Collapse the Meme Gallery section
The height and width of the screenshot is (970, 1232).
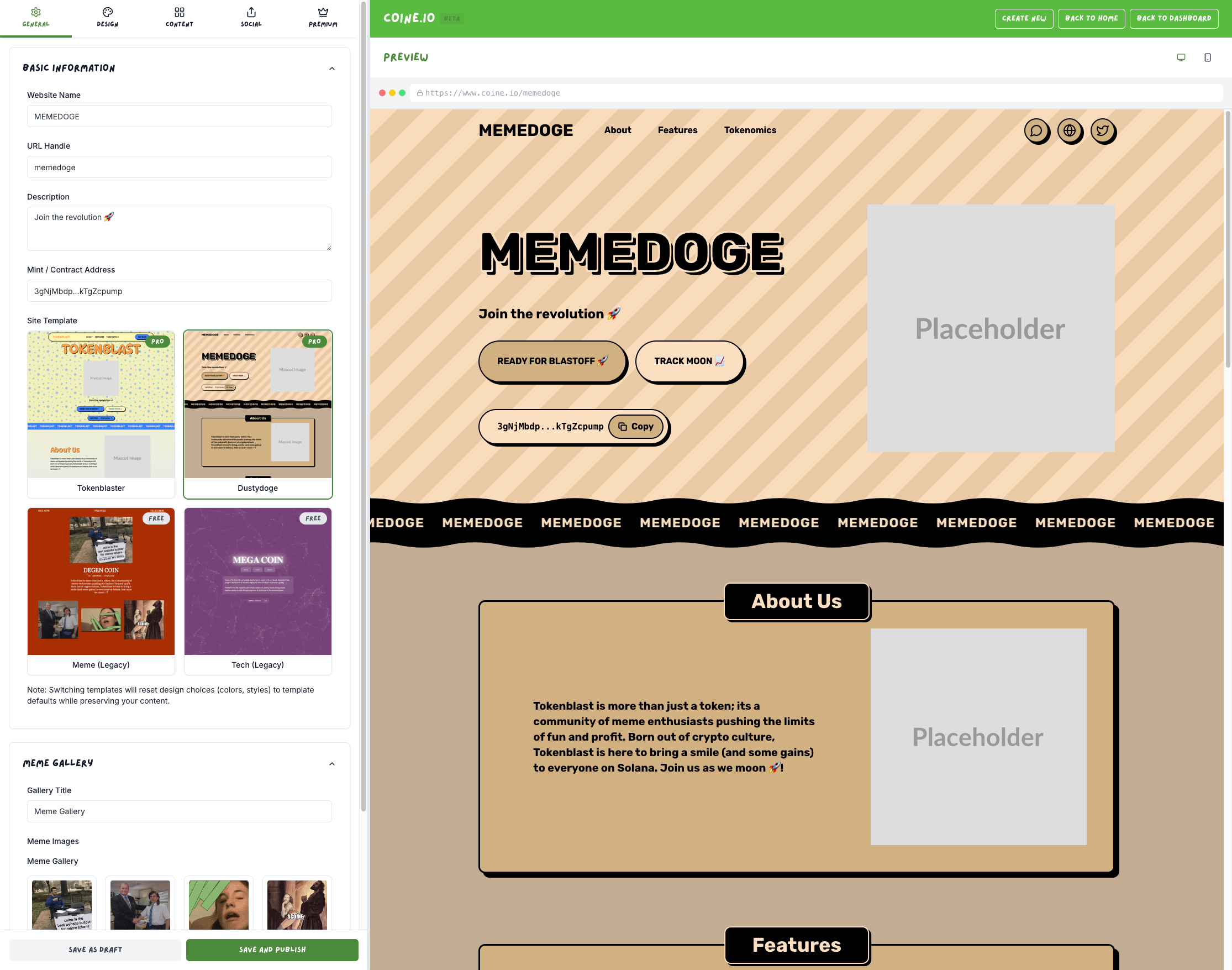tap(332, 764)
